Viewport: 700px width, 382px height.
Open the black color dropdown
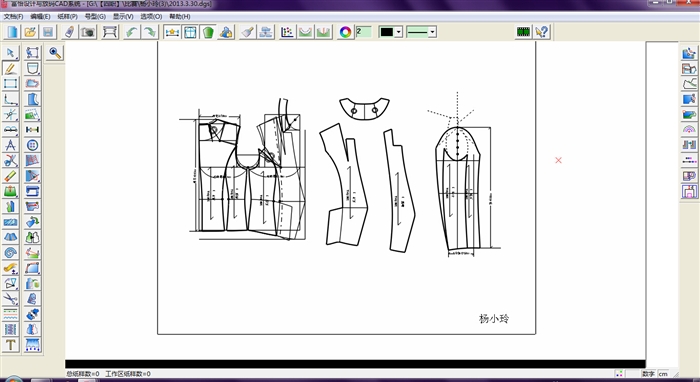pos(399,32)
